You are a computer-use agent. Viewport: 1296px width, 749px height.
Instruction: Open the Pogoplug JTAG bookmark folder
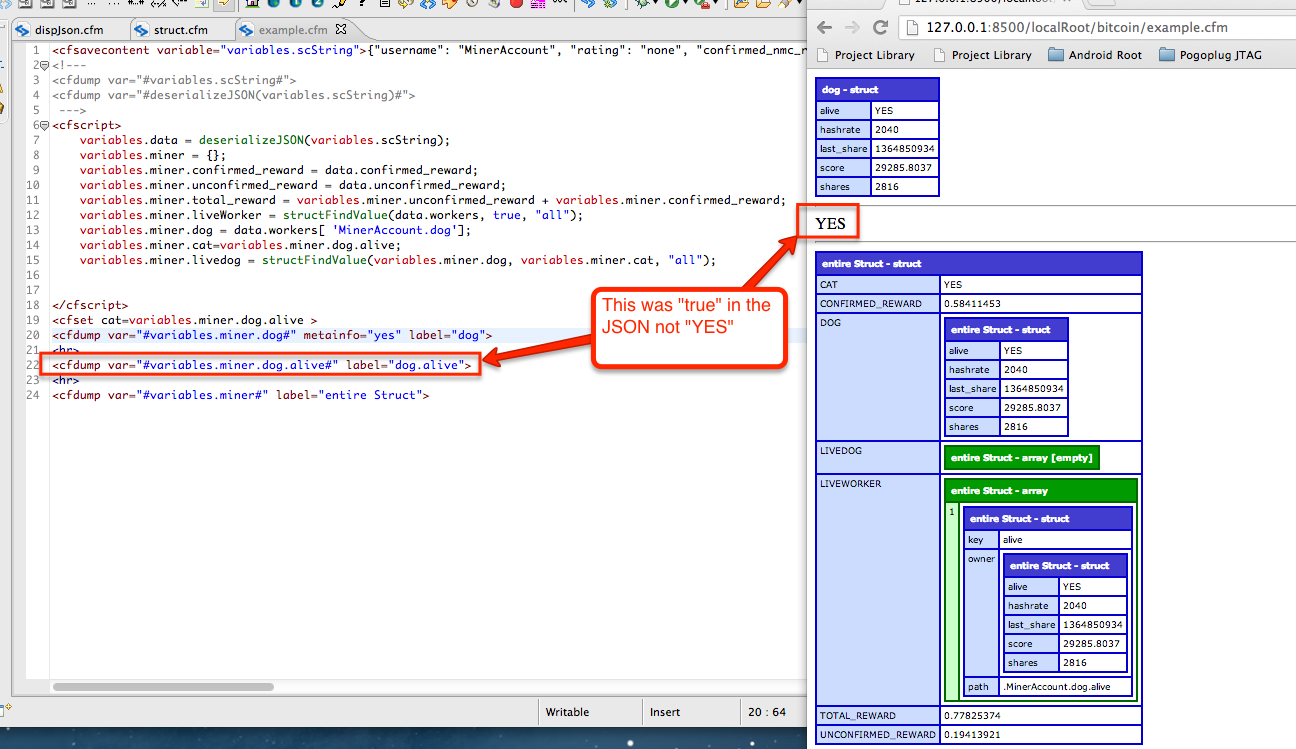1210,55
